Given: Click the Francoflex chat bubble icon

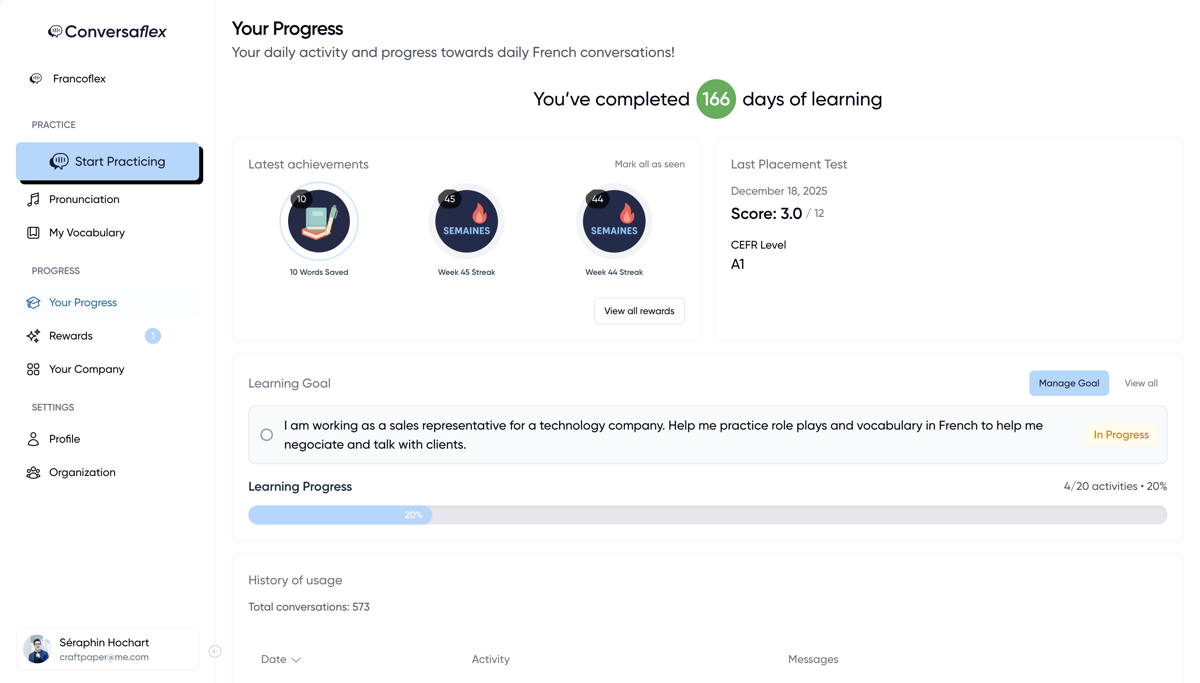Looking at the screenshot, I should point(36,79).
